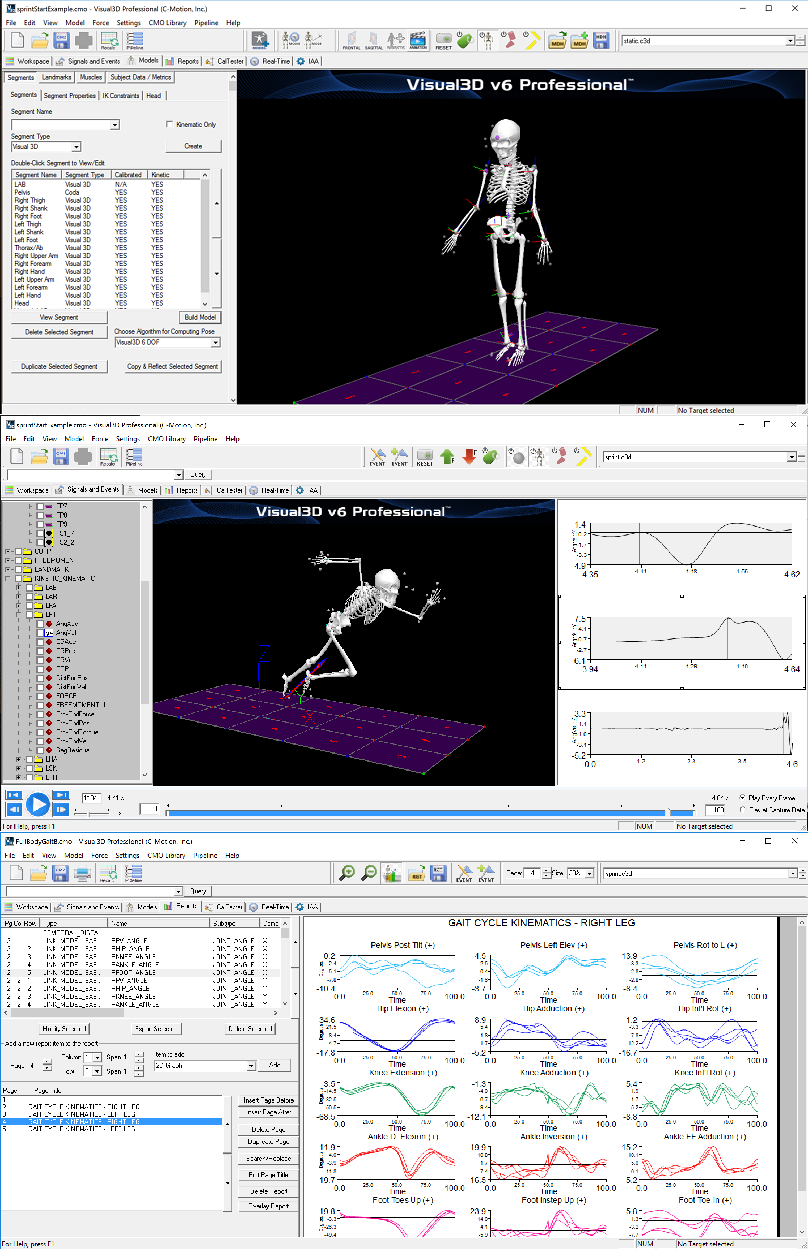Click ANIMATION icon in top window toolbar
The height and width of the screenshot is (1251, 809).
click(x=419, y=40)
